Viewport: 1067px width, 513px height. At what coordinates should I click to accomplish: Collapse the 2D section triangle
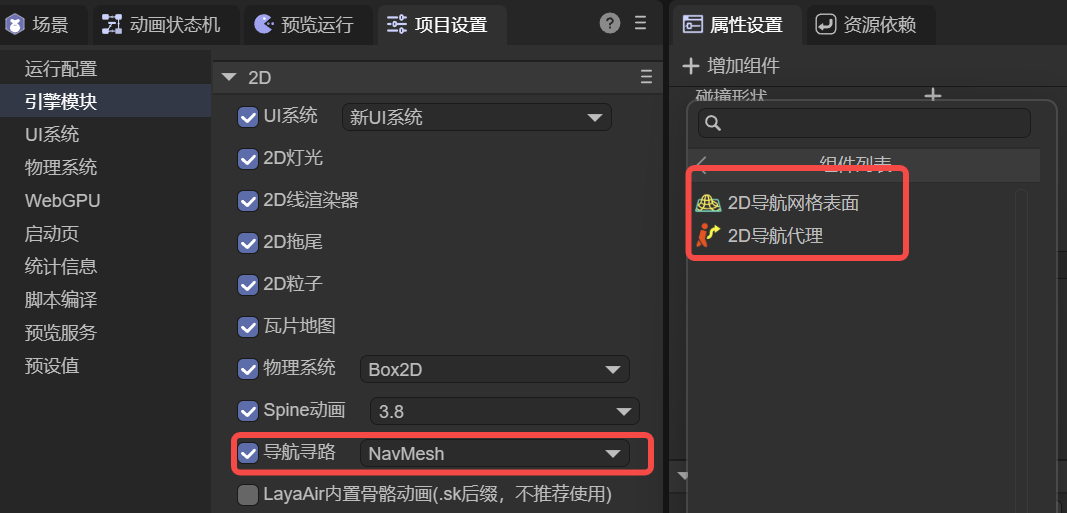tap(229, 78)
